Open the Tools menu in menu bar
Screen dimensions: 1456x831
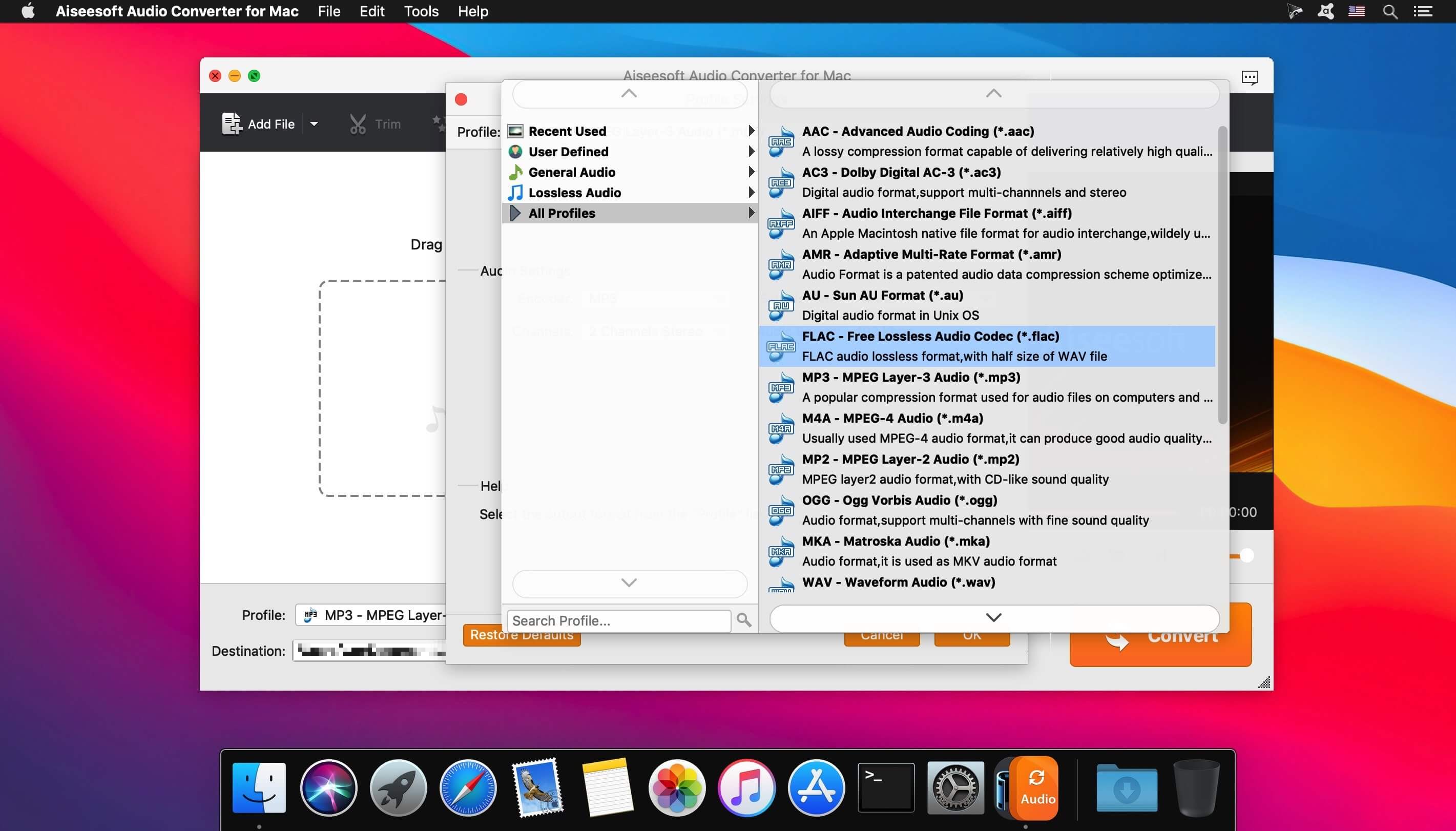[x=421, y=11]
